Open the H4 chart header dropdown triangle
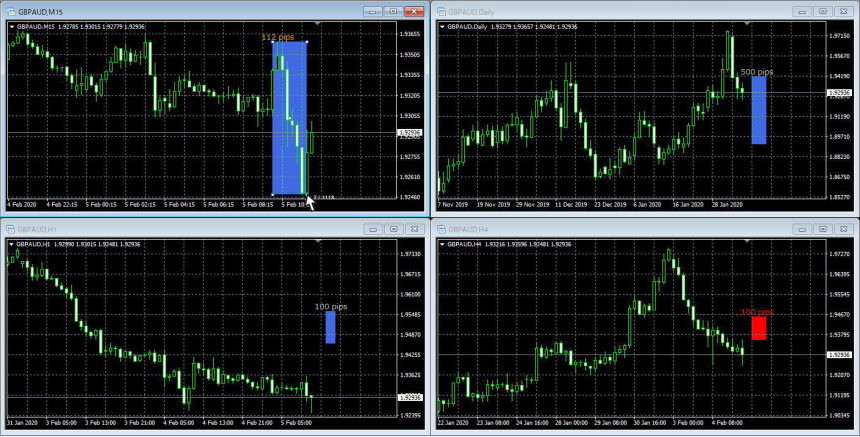860x437 pixels. click(442, 244)
